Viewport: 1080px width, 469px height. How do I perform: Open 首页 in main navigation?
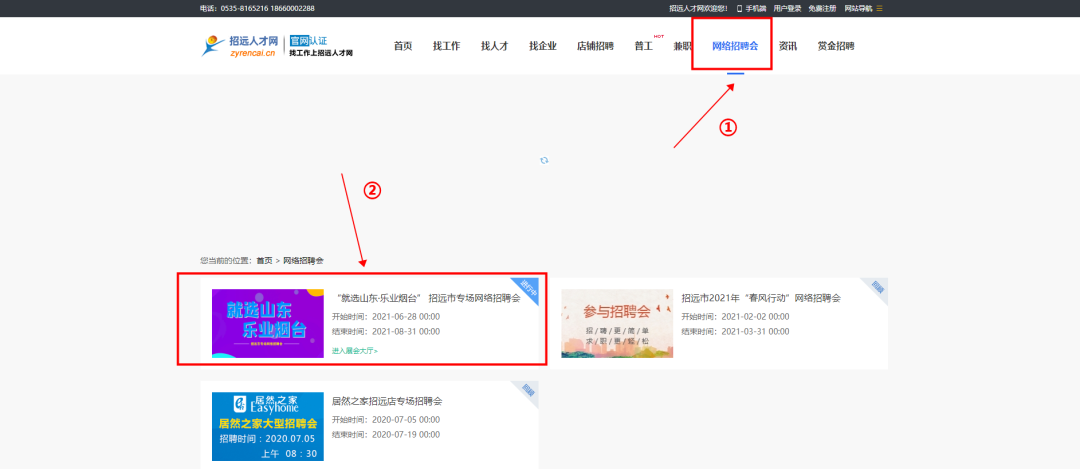coord(403,46)
